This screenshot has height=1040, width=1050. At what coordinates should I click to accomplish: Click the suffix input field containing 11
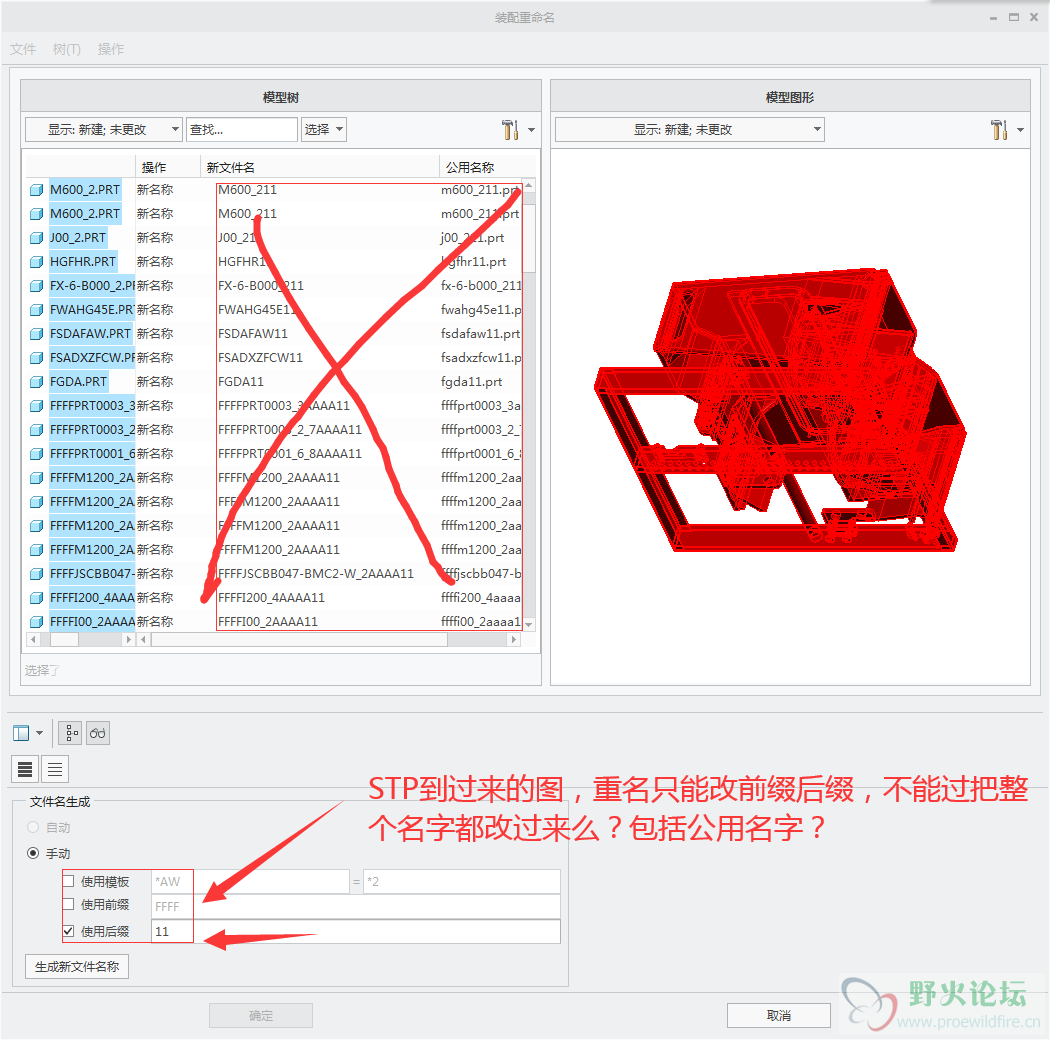356,932
